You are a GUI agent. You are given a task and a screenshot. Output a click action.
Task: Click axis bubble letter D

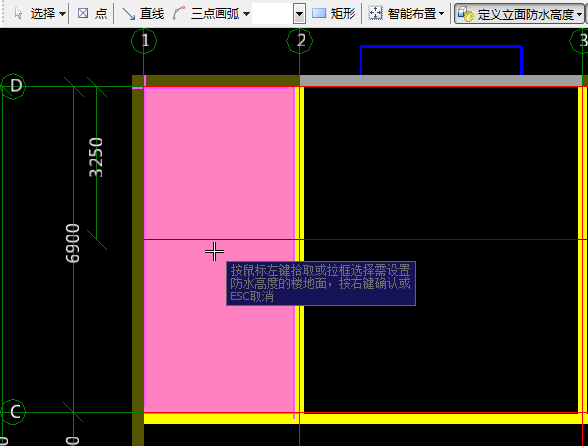click(x=14, y=86)
